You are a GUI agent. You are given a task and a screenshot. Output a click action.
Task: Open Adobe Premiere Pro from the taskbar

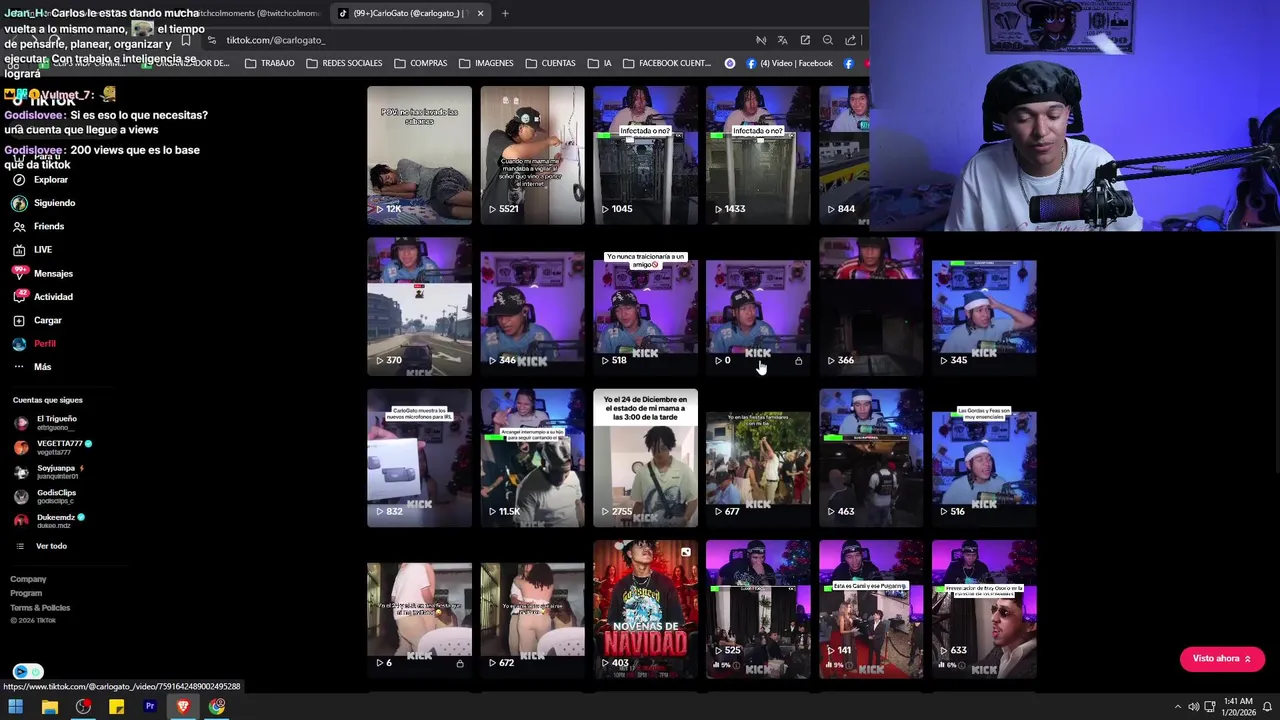[150, 707]
